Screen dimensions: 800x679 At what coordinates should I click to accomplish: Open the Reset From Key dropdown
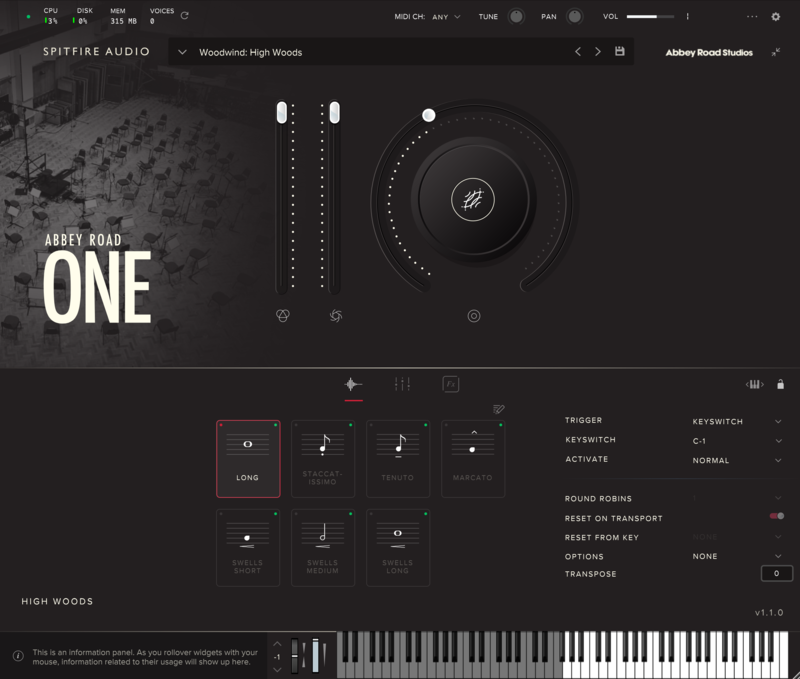coord(737,537)
